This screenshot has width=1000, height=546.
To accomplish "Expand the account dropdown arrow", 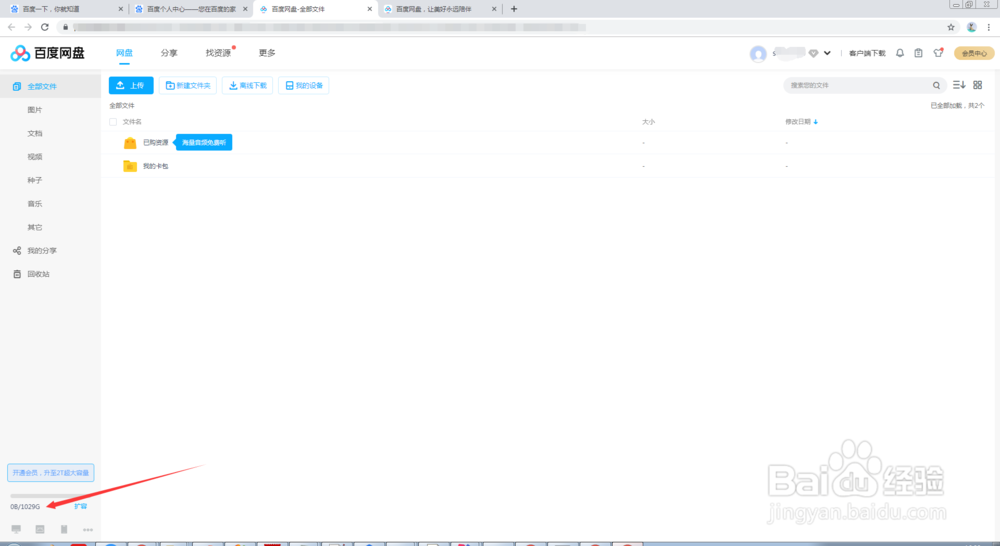I will [827, 54].
